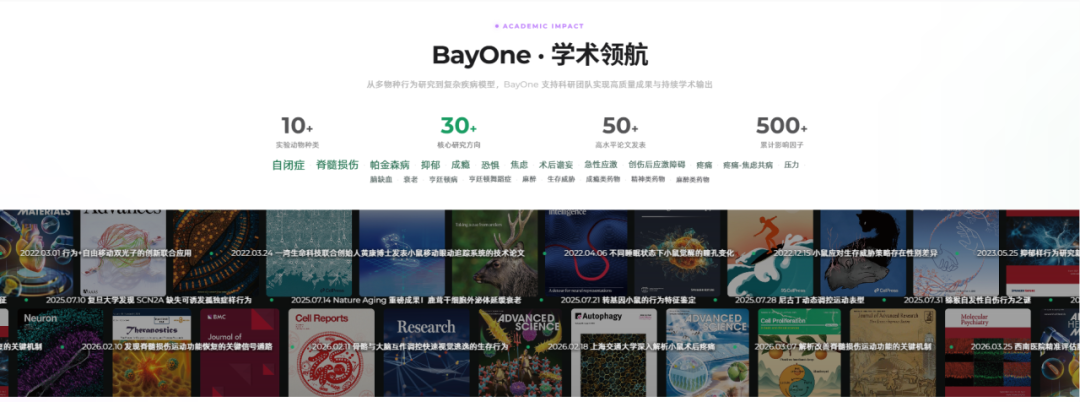Click the 麻醉类药物 tag
Viewport: 1080px width, 402px height.
tap(692, 180)
